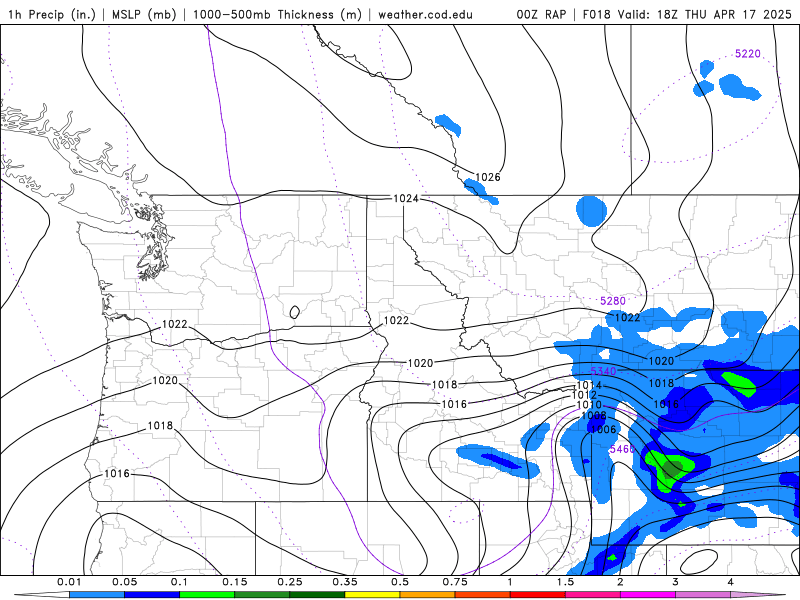
Task: Pick the light blue legend swatch
Action: pyautogui.click(x=97, y=595)
